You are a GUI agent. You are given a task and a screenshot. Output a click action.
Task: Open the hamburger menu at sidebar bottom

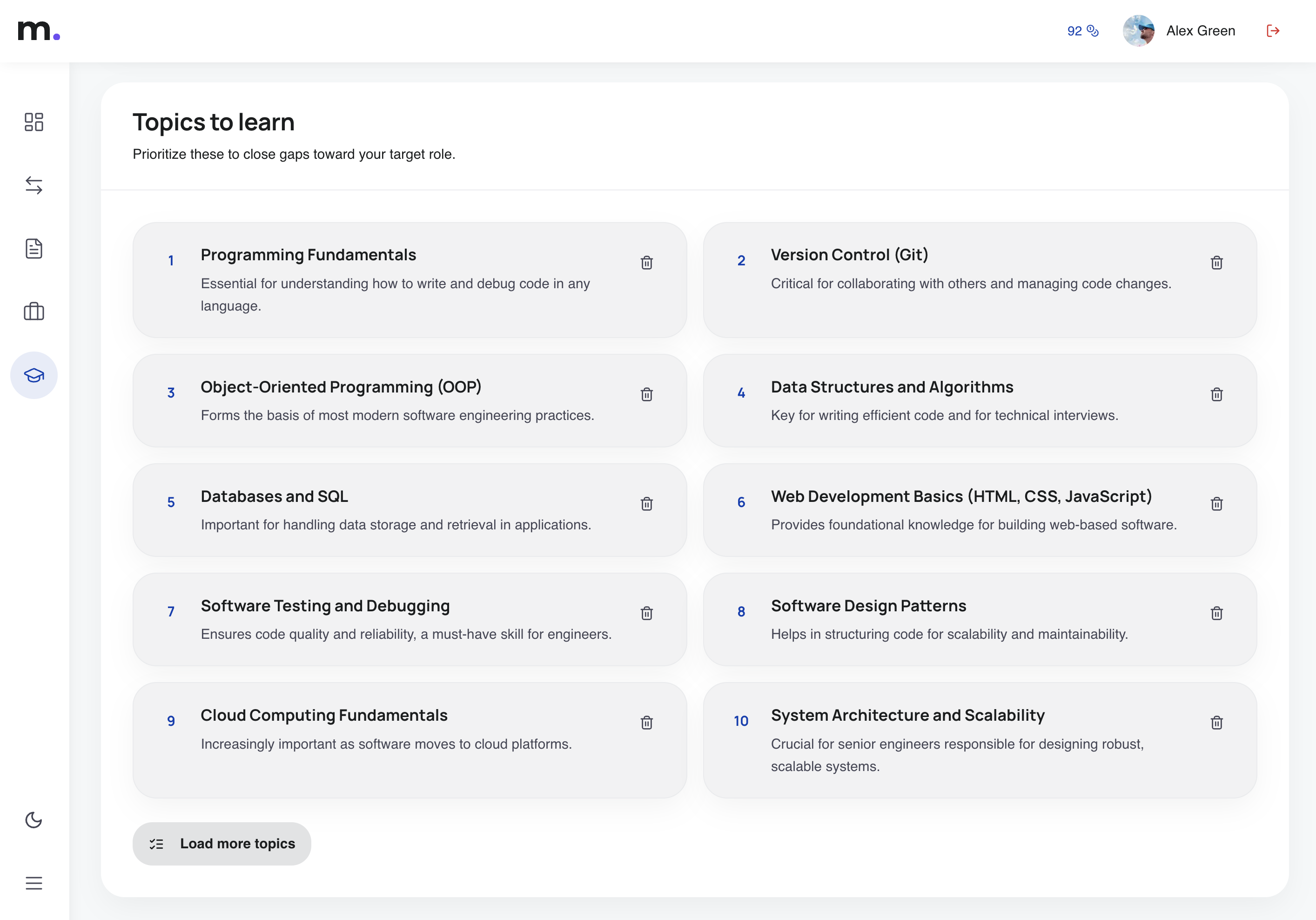point(34,883)
